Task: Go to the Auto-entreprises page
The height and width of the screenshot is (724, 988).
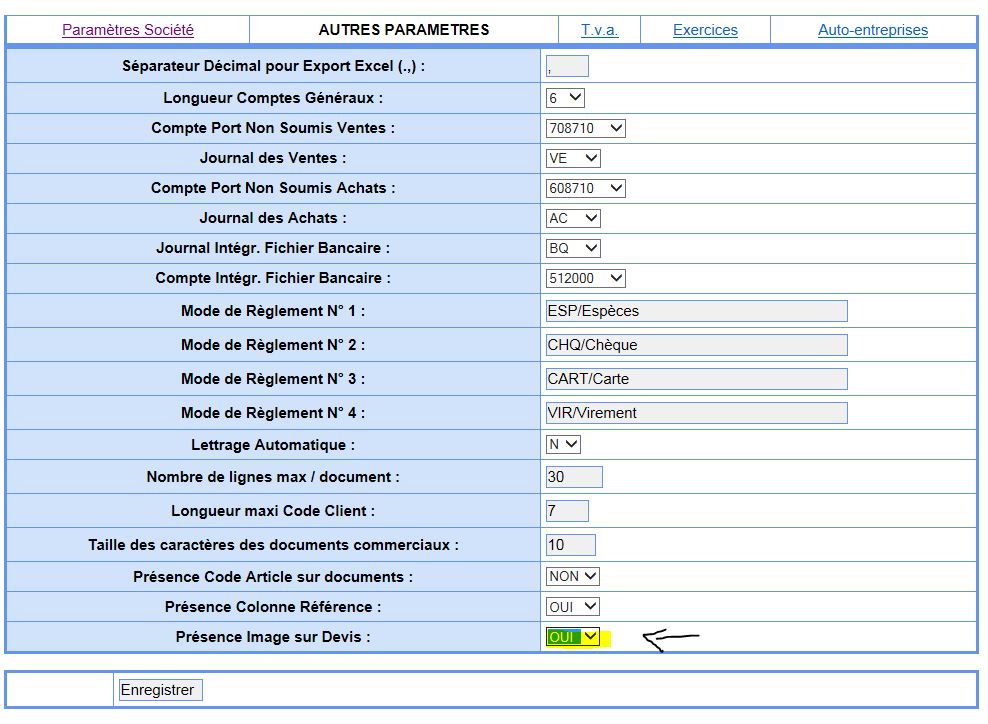Action: (872, 30)
